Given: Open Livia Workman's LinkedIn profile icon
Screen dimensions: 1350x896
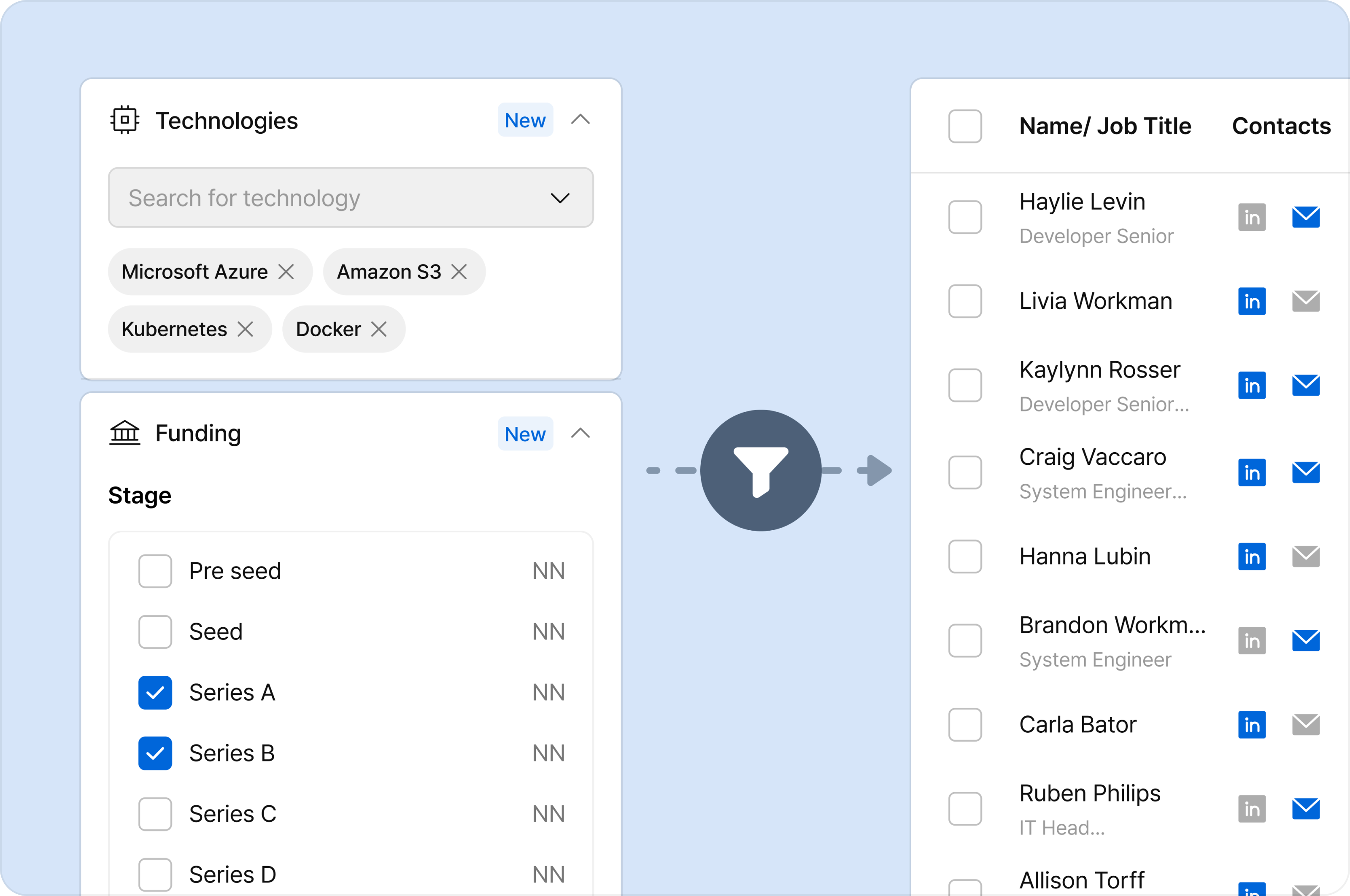Looking at the screenshot, I should coord(1252,301).
